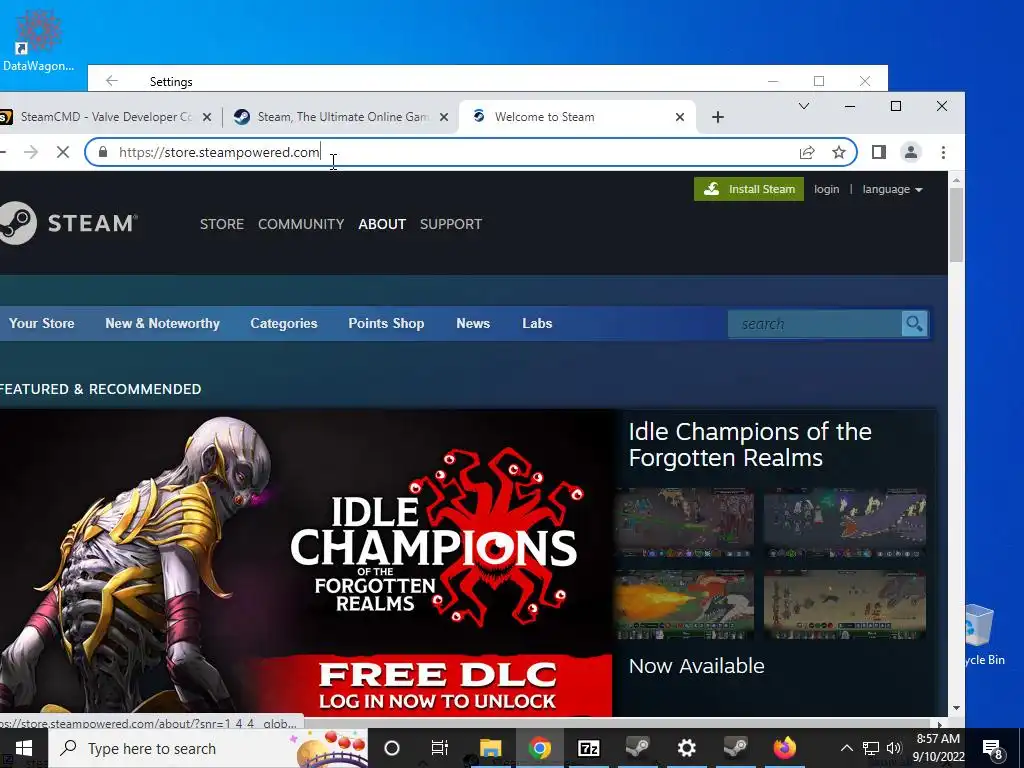This screenshot has width=1024, height=768.
Task: Select the DataWagon desktop shortcut
Action: (38, 41)
